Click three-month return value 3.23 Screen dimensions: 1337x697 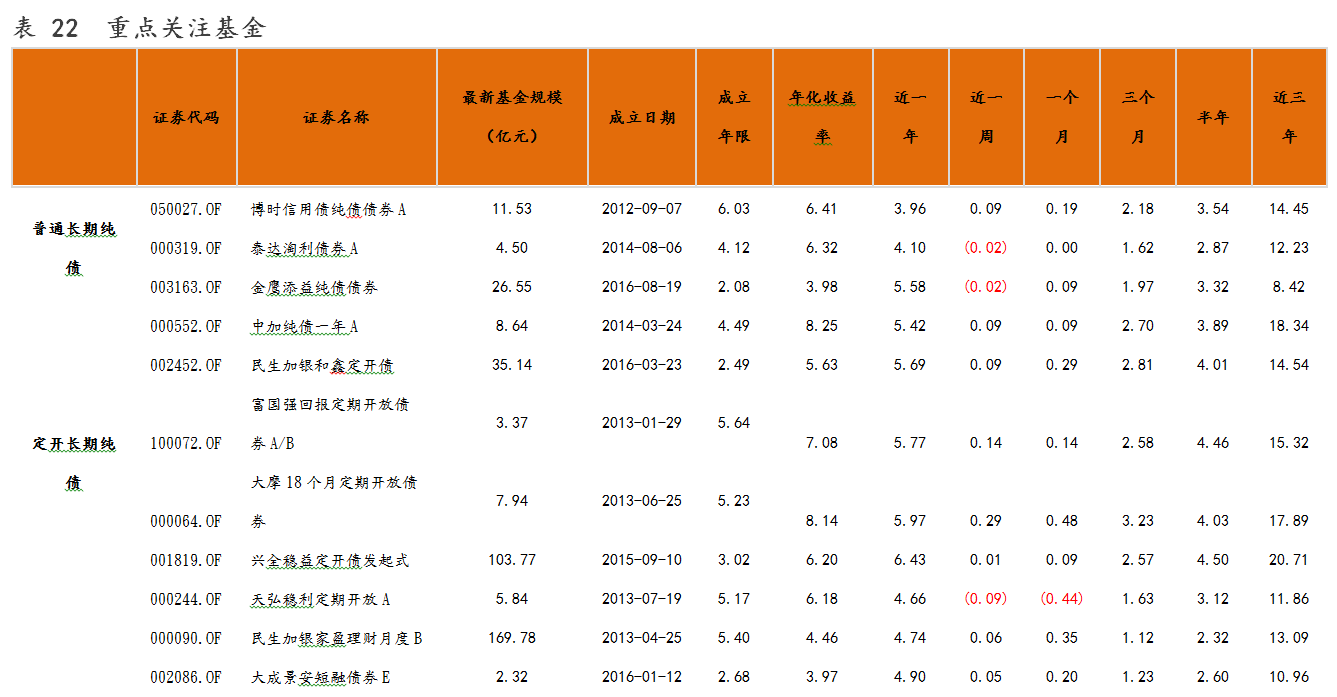click(x=1138, y=521)
